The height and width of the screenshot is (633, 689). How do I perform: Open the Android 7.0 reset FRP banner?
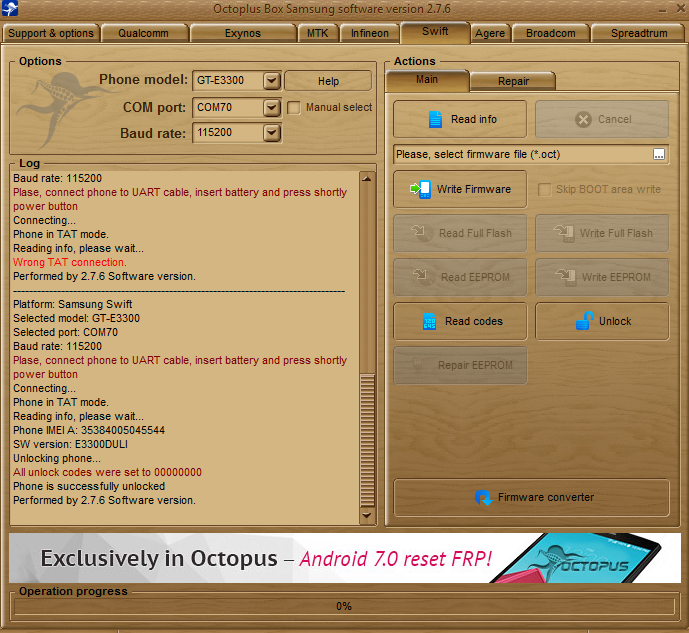click(345, 558)
